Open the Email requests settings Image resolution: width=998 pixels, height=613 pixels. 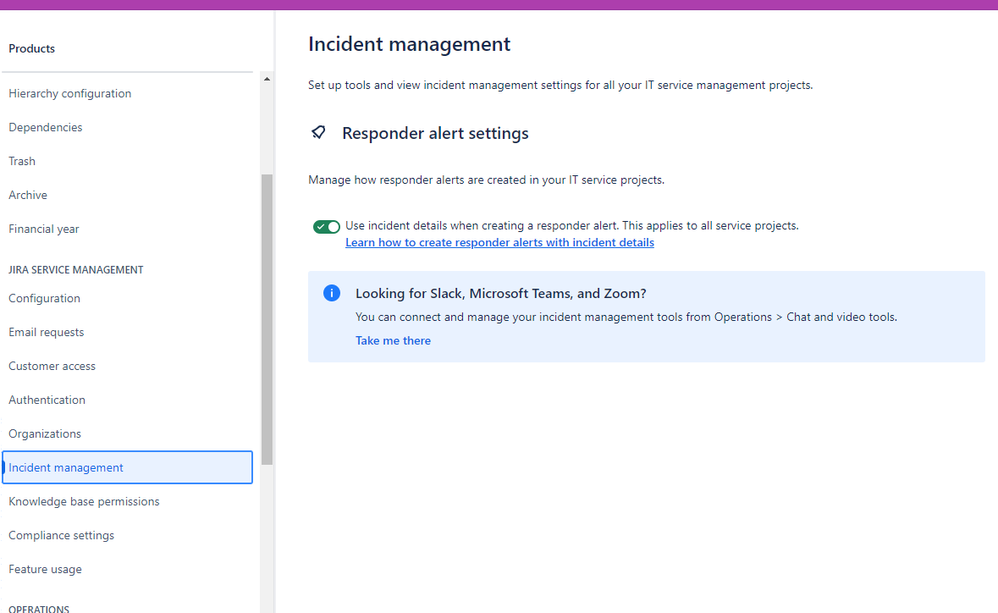pyautogui.click(x=46, y=332)
